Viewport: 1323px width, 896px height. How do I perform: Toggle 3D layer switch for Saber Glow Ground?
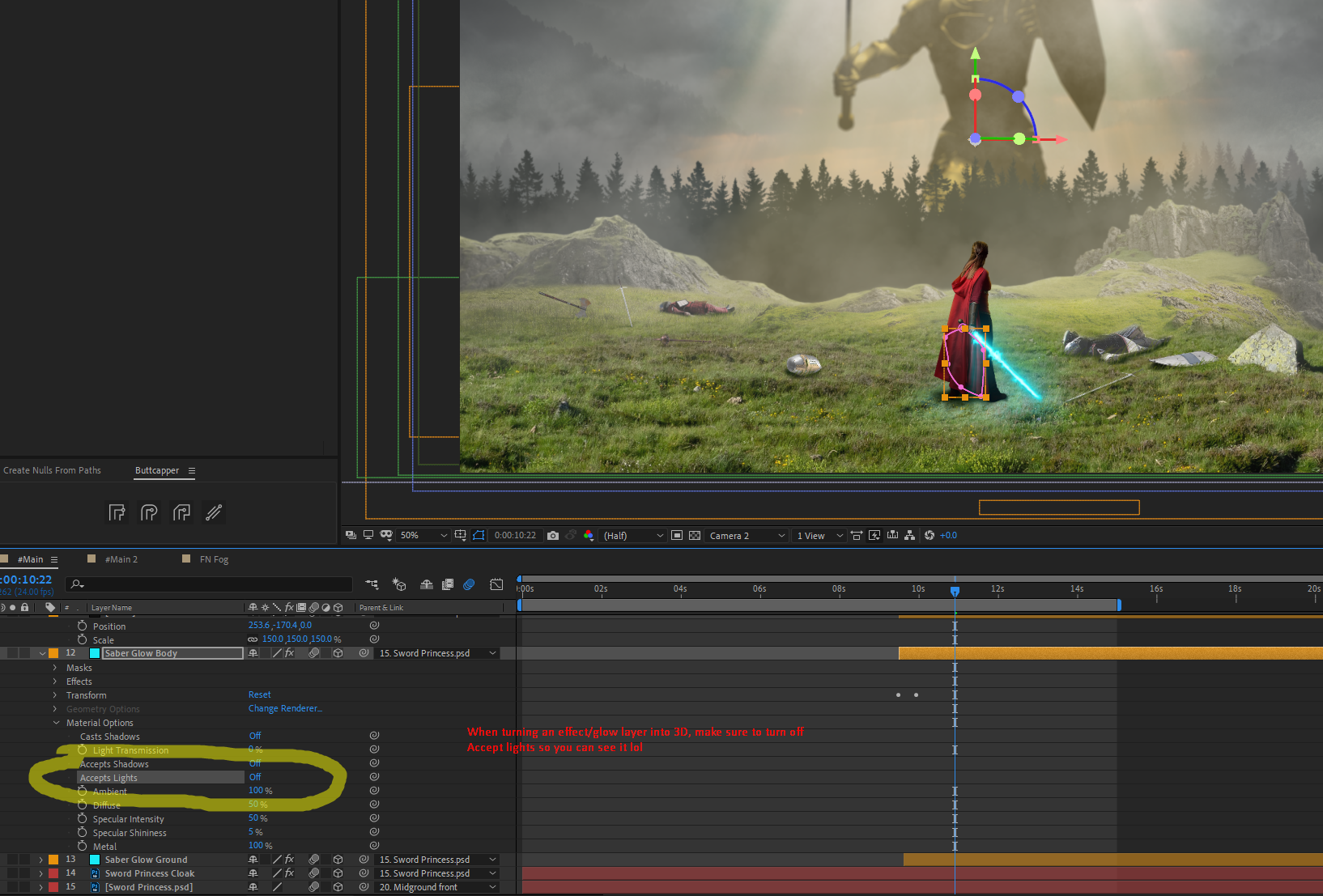[x=338, y=860]
